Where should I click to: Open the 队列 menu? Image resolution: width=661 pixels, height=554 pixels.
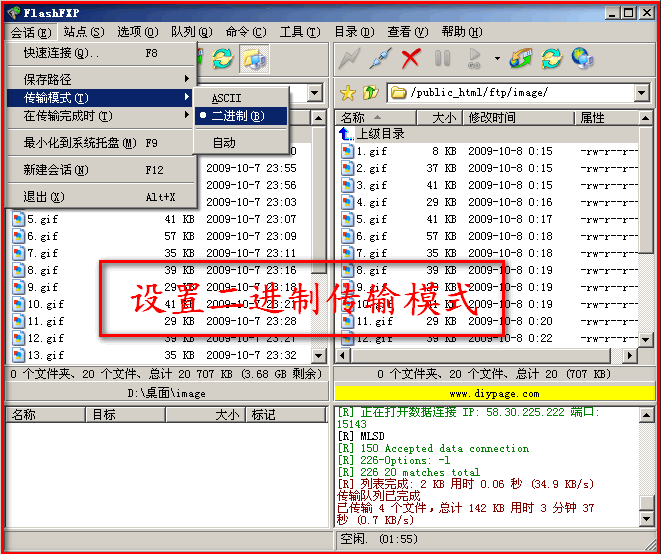(192, 32)
